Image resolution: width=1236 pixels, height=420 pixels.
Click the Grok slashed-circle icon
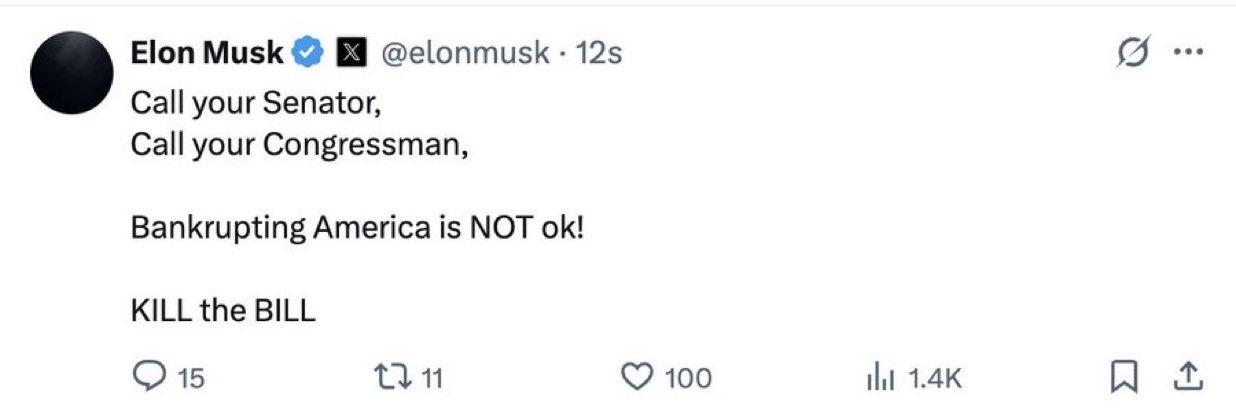pyautogui.click(x=1132, y=54)
